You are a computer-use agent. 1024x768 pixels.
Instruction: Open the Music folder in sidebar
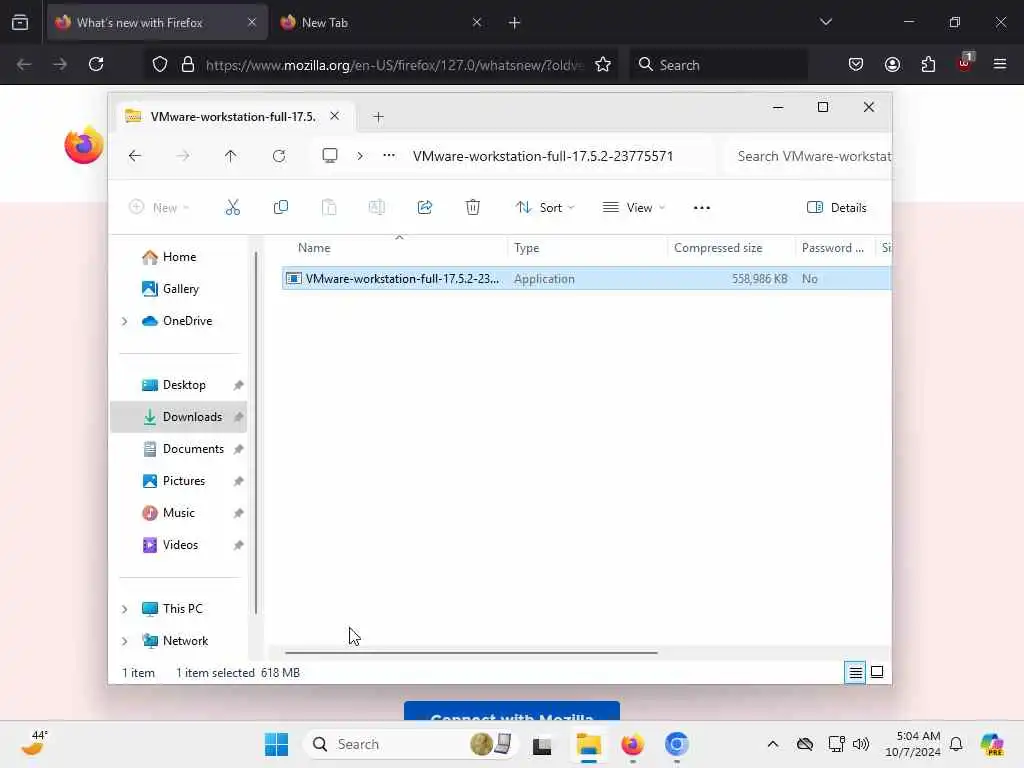click(179, 513)
